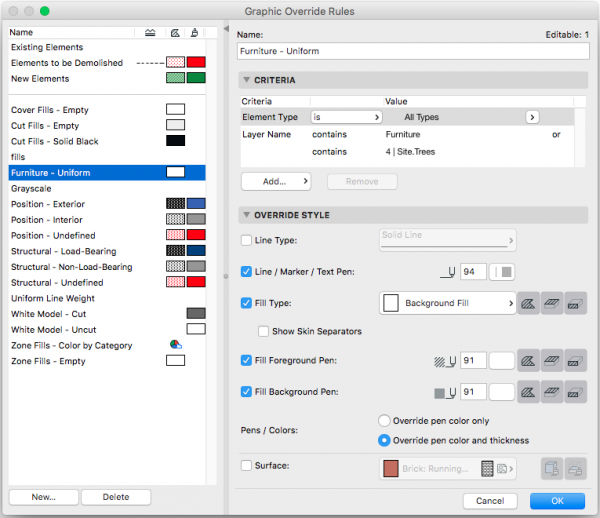Click cover fill icon in Fill Type row
This screenshot has width=600, height=518.
click(552, 303)
